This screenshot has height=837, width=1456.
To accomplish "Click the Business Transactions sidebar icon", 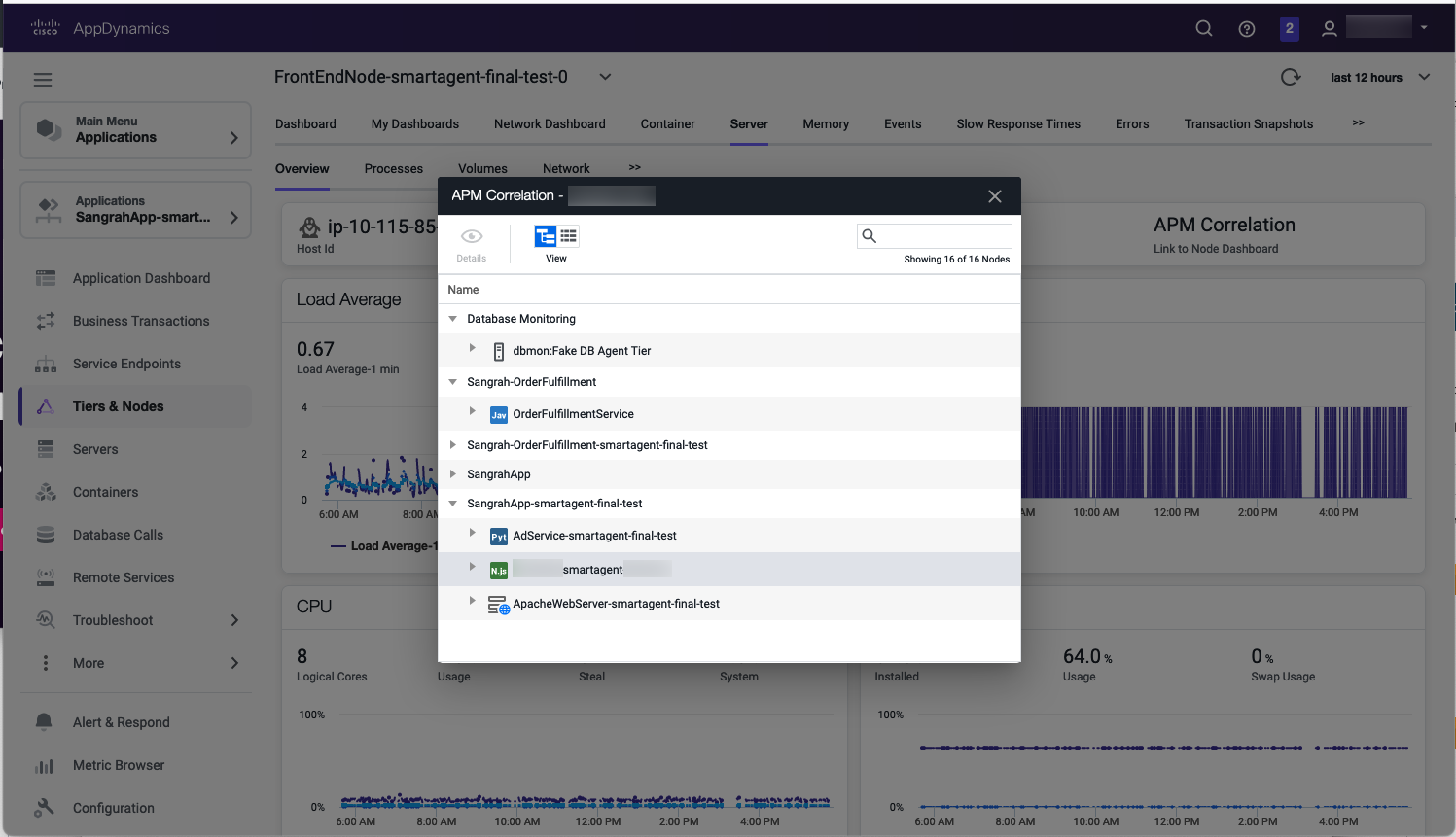I will click(x=46, y=321).
